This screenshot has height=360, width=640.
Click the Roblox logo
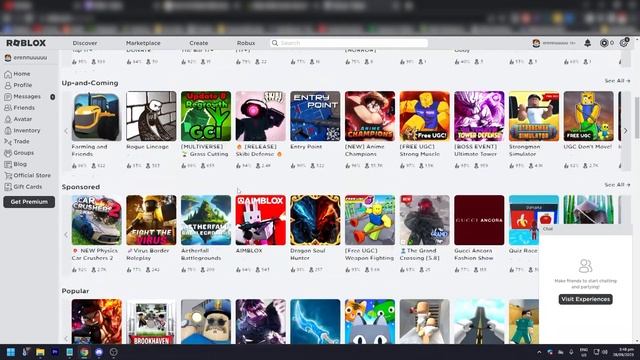[26, 43]
